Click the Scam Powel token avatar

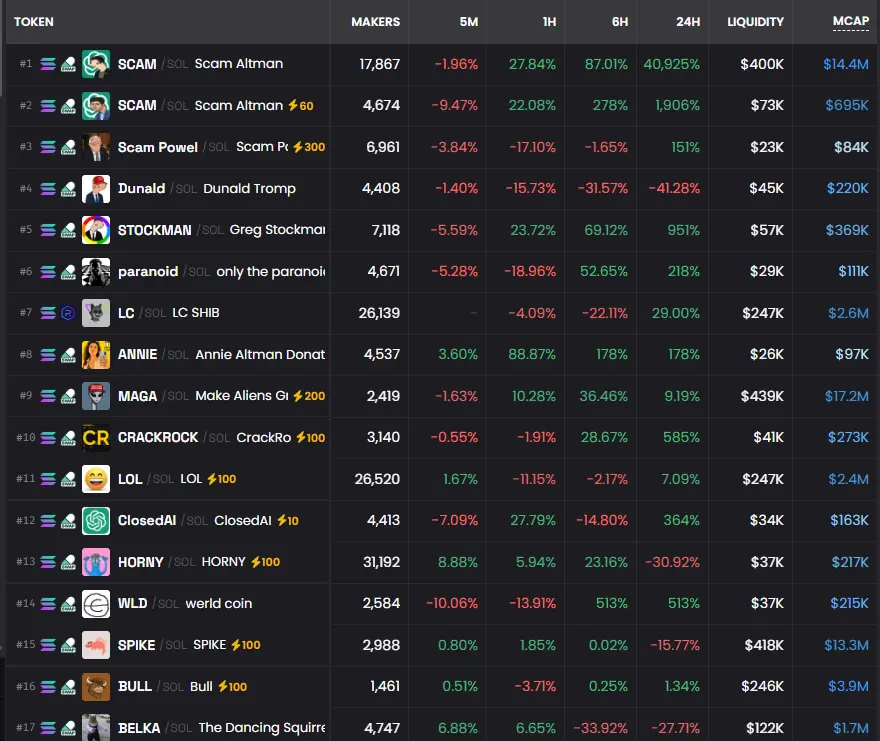[x=96, y=147]
